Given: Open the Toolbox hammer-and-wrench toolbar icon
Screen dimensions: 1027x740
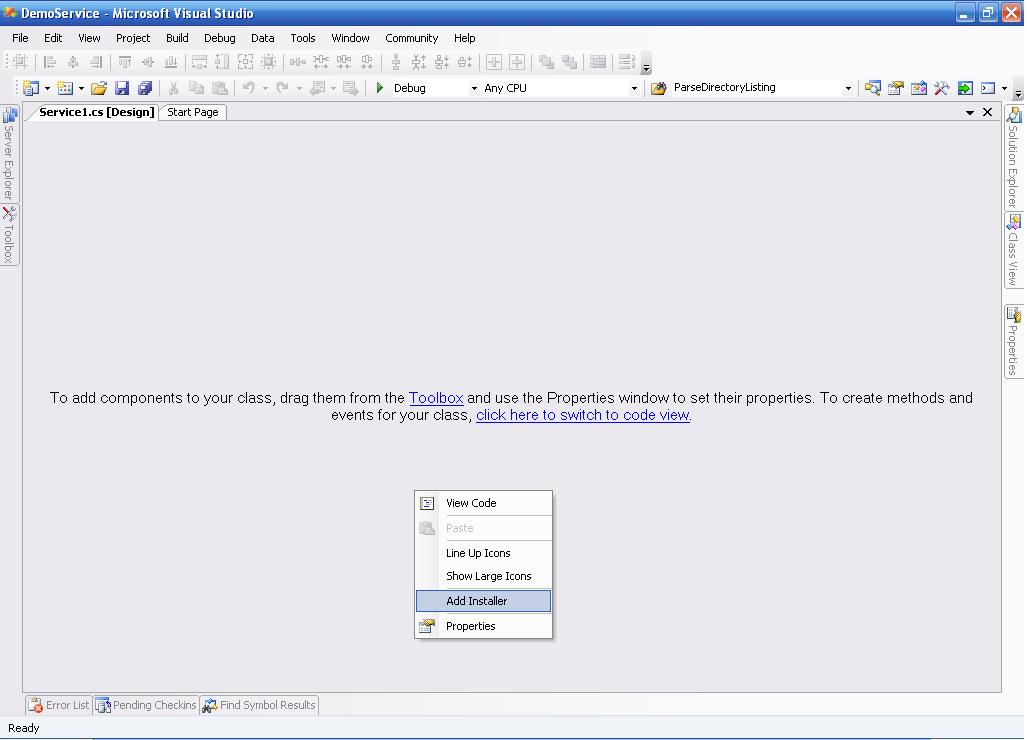Looking at the screenshot, I should click(x=941, y=88).
